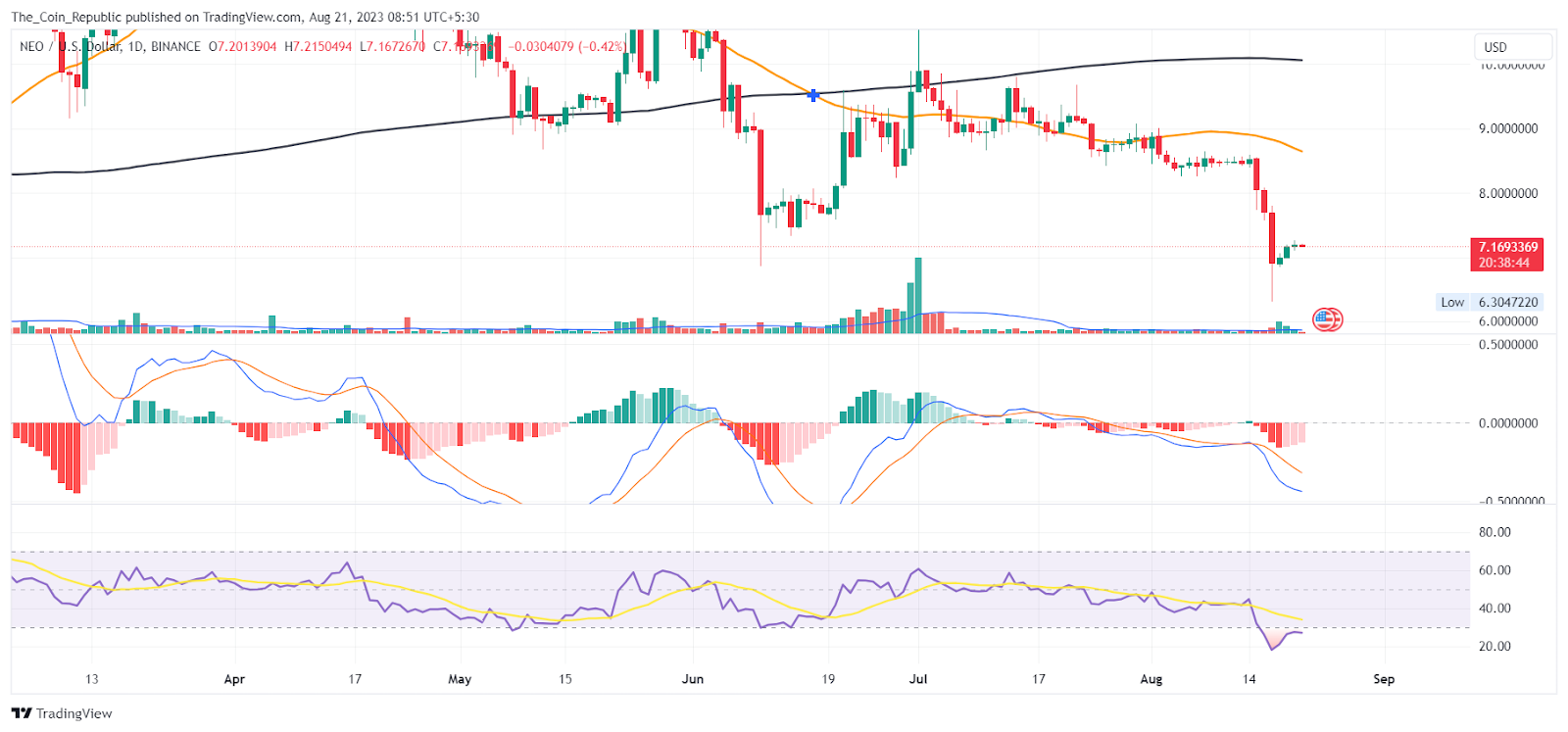Click the change value -0.0304079 (-0.42%)
1568x732 pixels.
point(567,46)
